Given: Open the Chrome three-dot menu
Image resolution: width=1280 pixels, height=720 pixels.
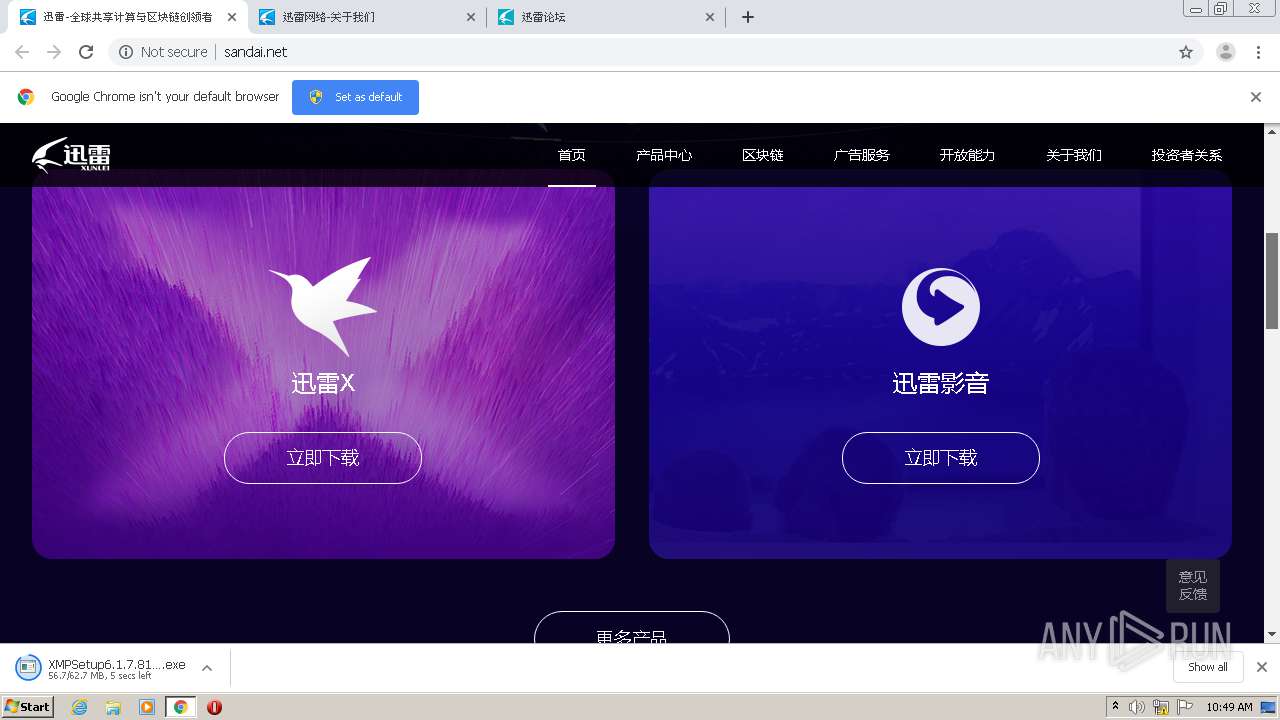Looking at the screenshot, I should (x=1259, y=52).
